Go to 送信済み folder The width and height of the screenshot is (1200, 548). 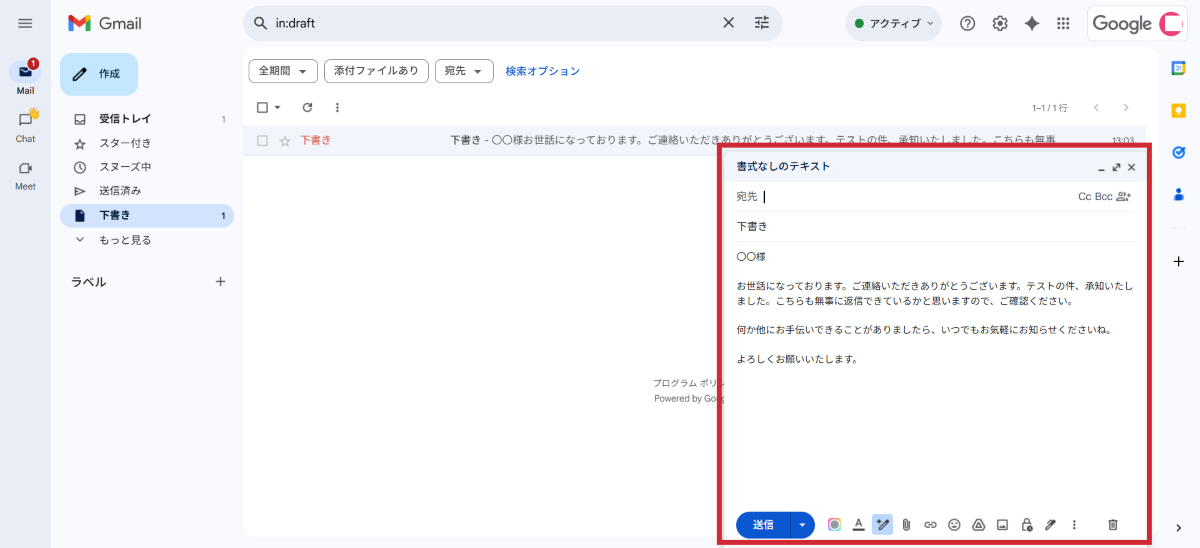click(120, 191)
